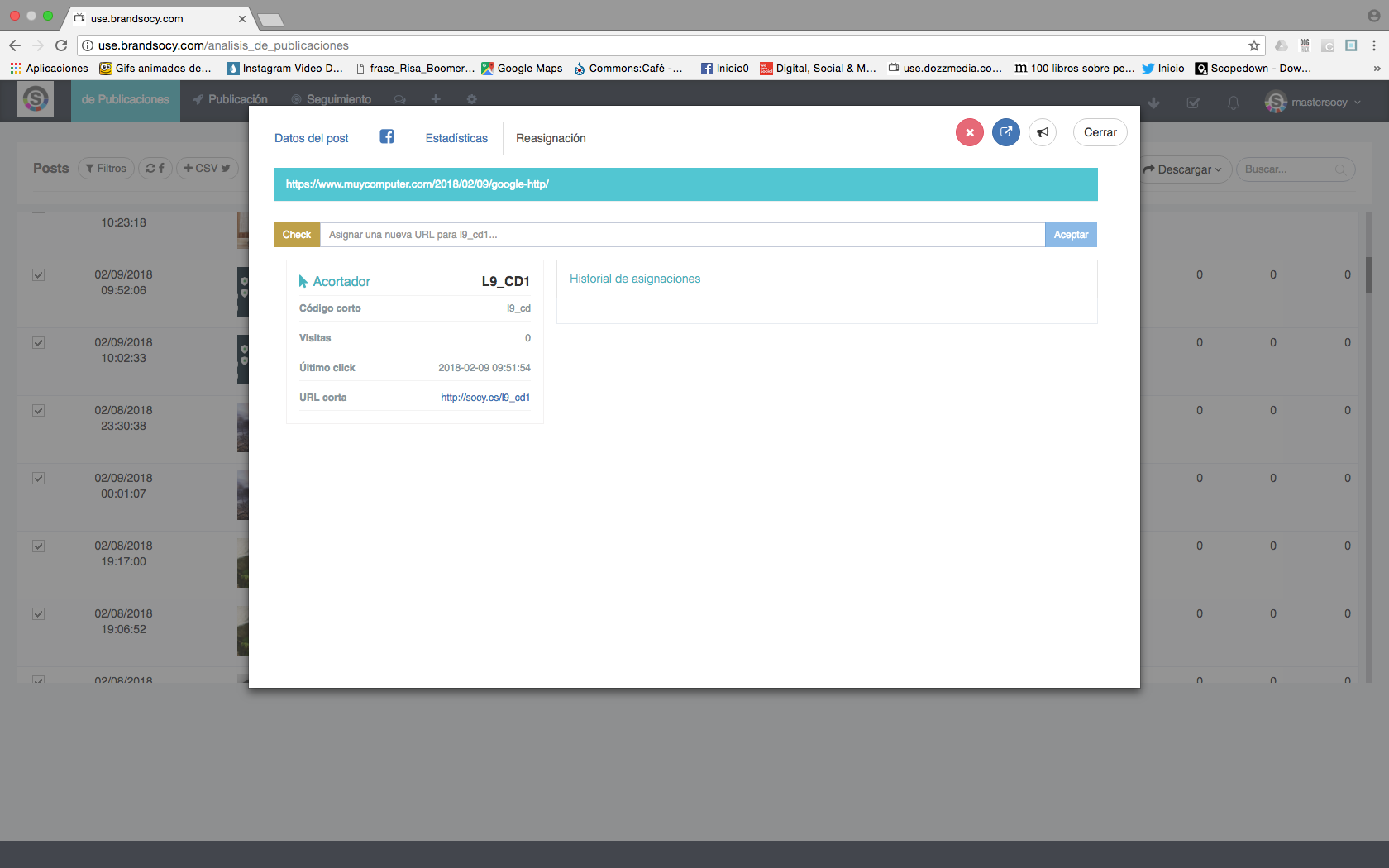Switch to Datos del post tab
Screen dimensions: 1389x868
tap(312, 138)
